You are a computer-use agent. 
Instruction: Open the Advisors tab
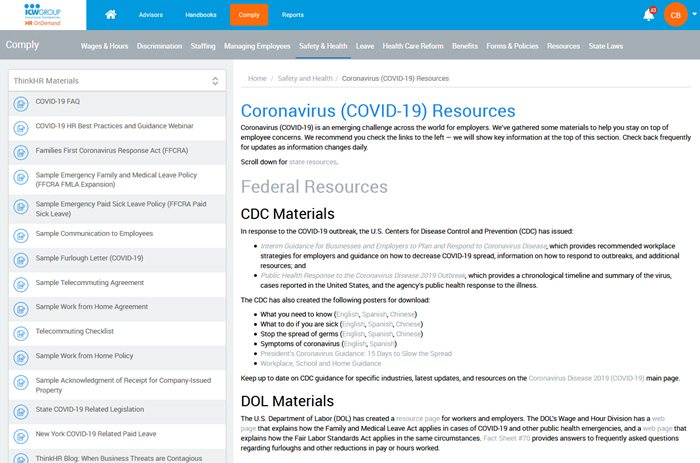point(151,15)
